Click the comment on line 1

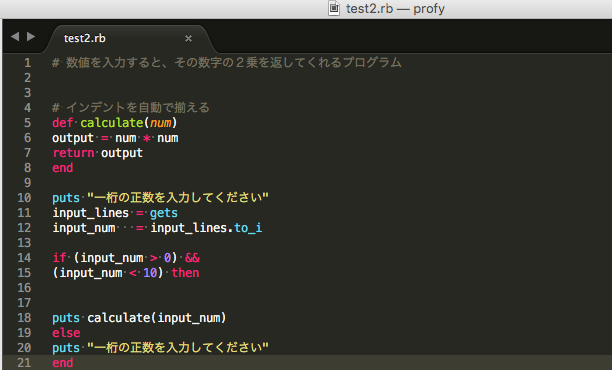click(226, 62)
